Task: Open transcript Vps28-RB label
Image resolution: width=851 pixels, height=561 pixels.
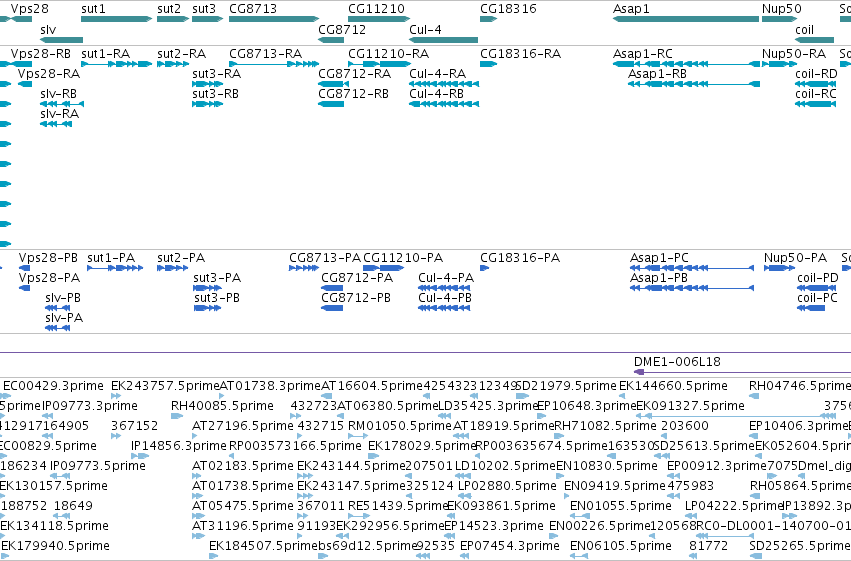Action: [41, 54]
